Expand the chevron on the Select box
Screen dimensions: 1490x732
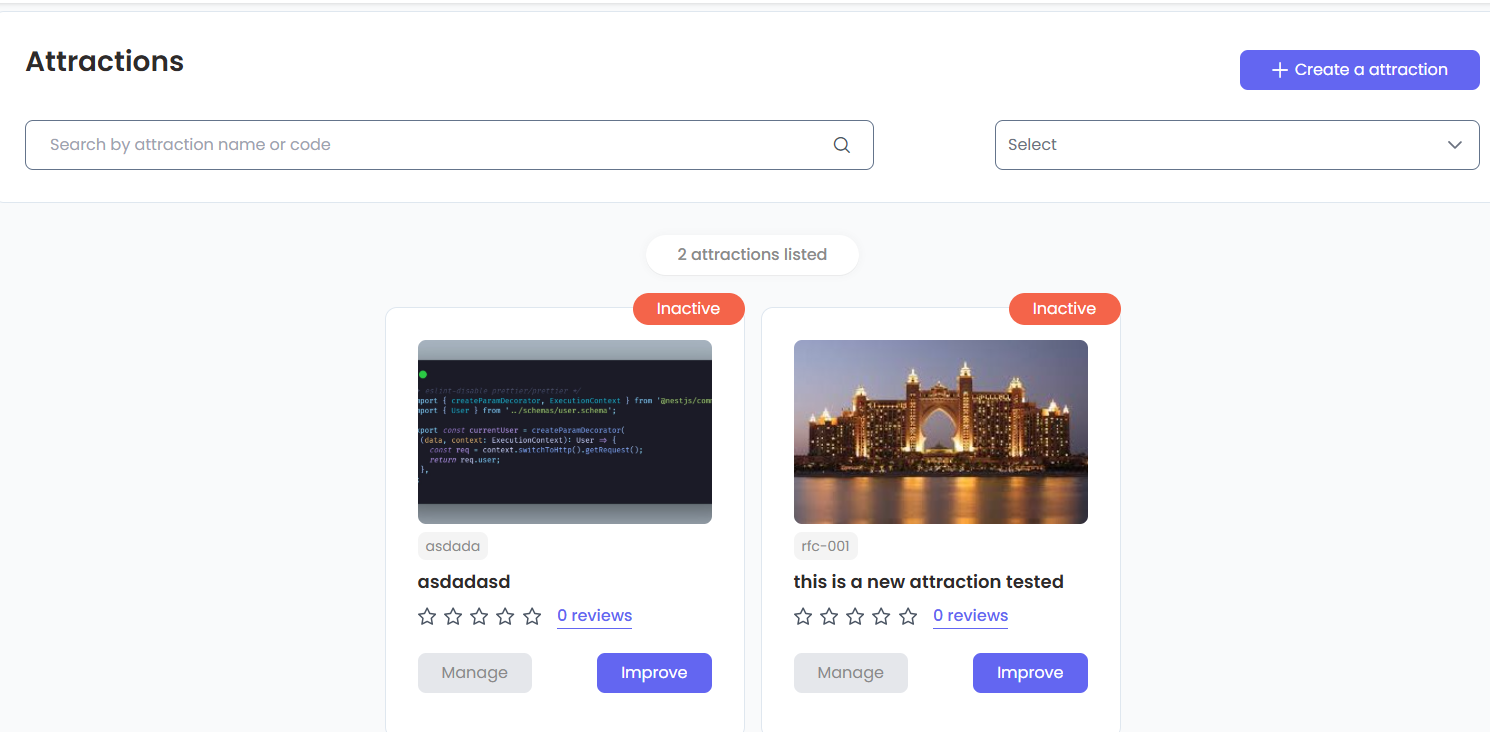coord(1455,144)
